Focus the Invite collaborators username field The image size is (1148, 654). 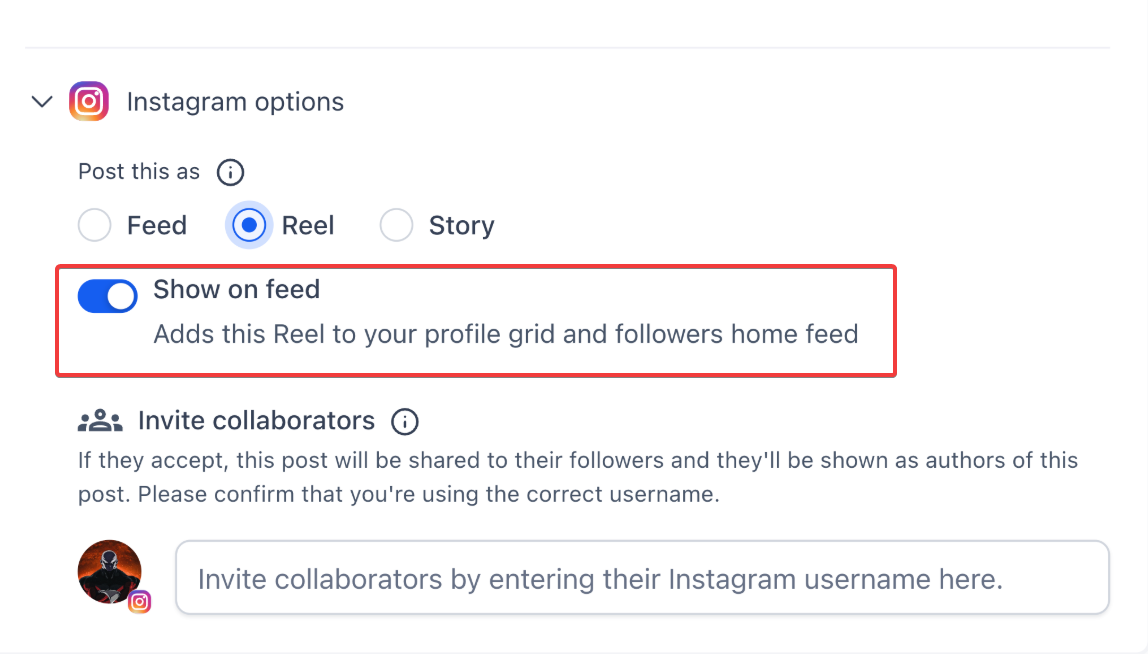click(x=642, y=578)
